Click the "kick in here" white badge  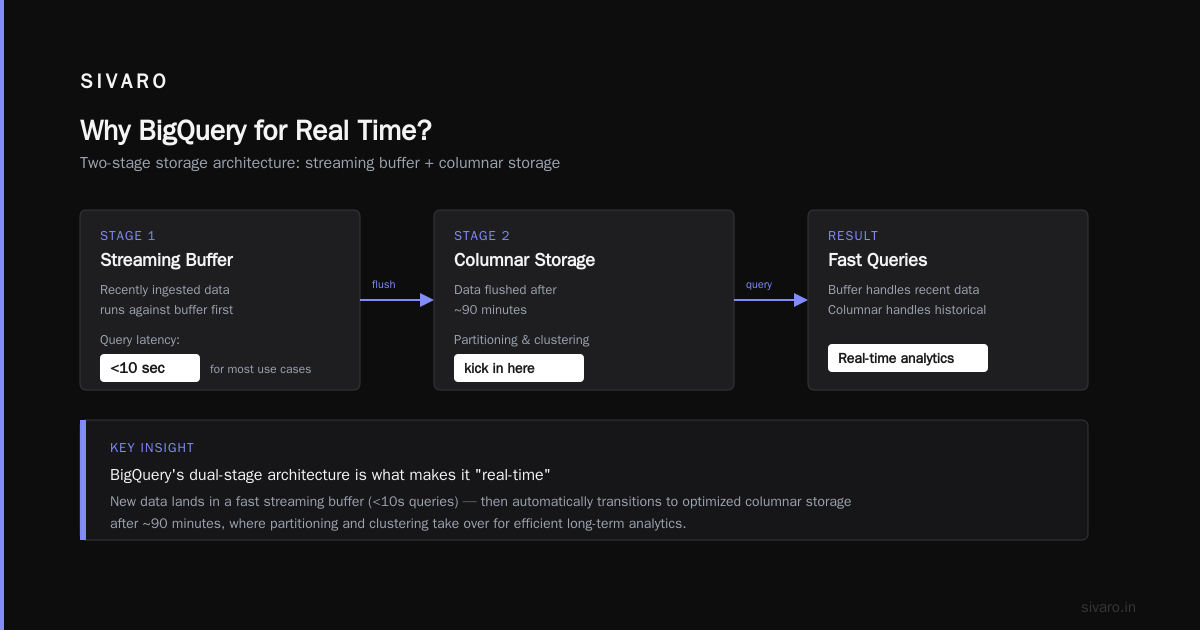pos(519,368)
